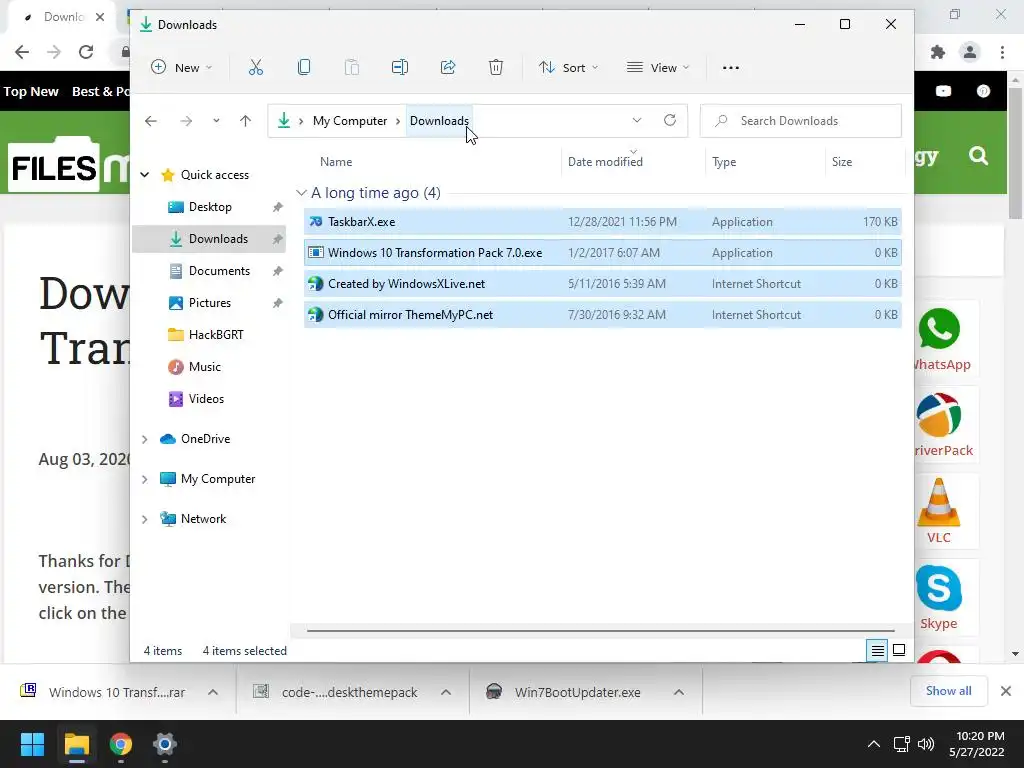The width and height of the screenshot is (1024, 768).
Task: Click the Copy icon in Explorer toolbar
Action: (304, 67)
